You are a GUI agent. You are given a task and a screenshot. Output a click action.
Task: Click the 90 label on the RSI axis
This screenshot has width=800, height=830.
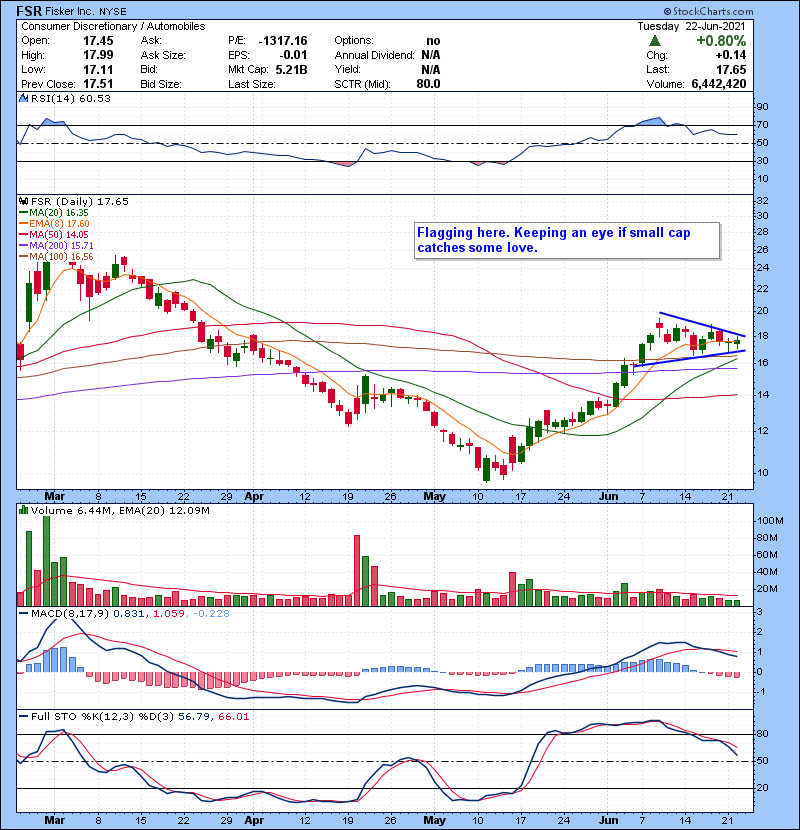(x=762, y=107)
